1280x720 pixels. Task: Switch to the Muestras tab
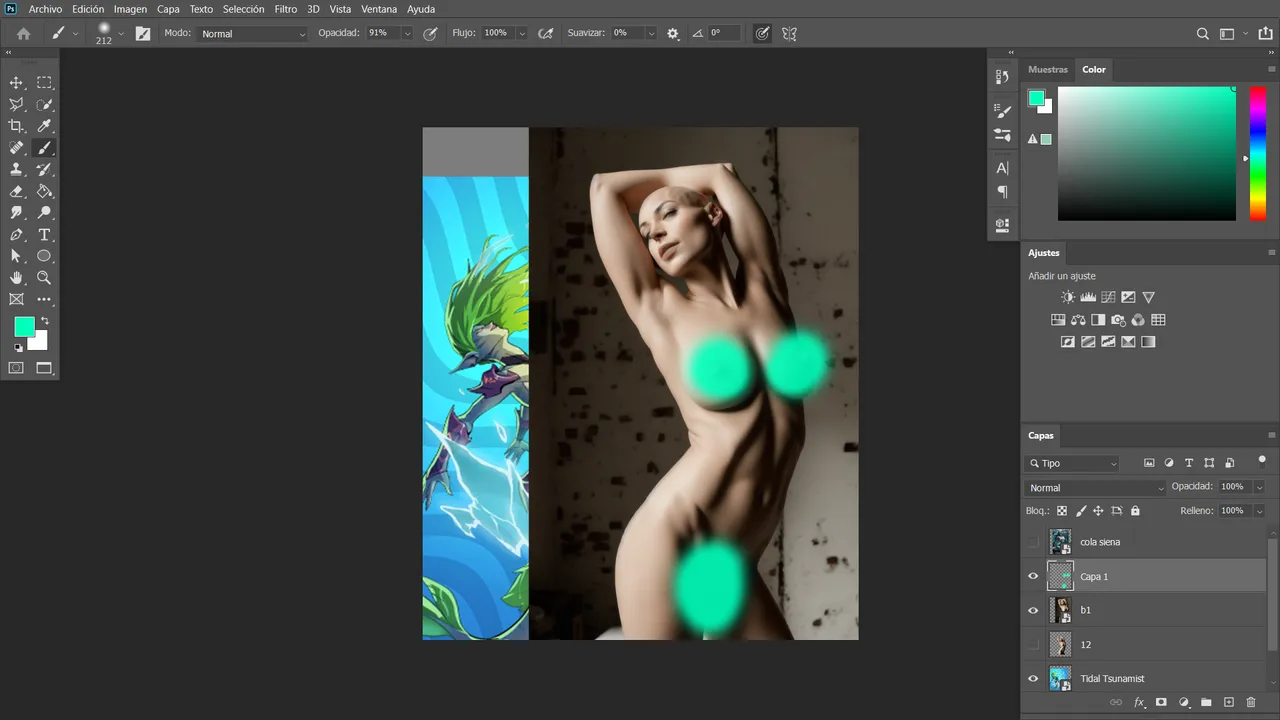click(1048, 69)
